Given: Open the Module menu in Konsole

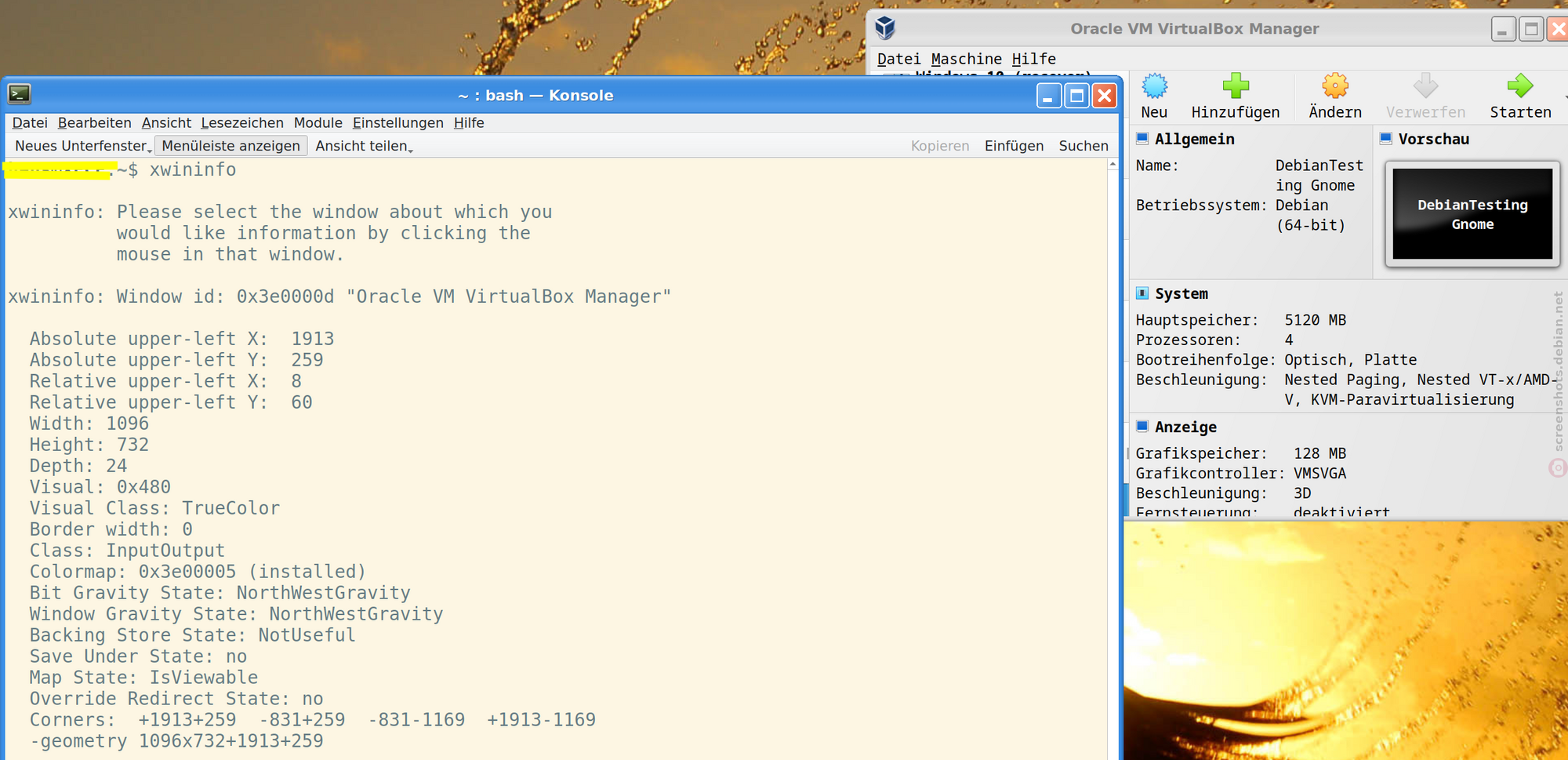Looking at the screenshot, I should click(x=318, y=123).
